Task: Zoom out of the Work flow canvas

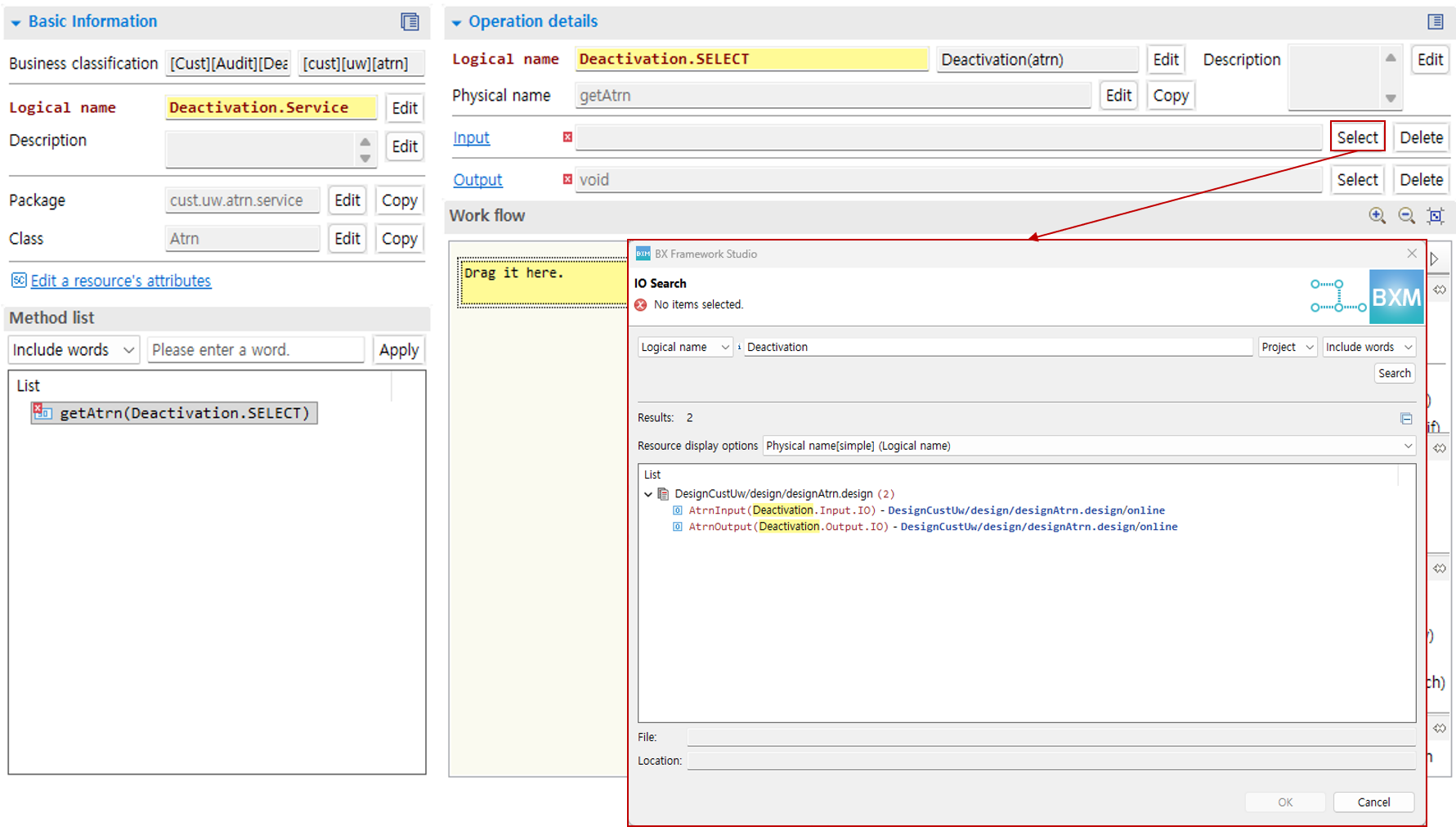Action: [x=1406, y=215]
